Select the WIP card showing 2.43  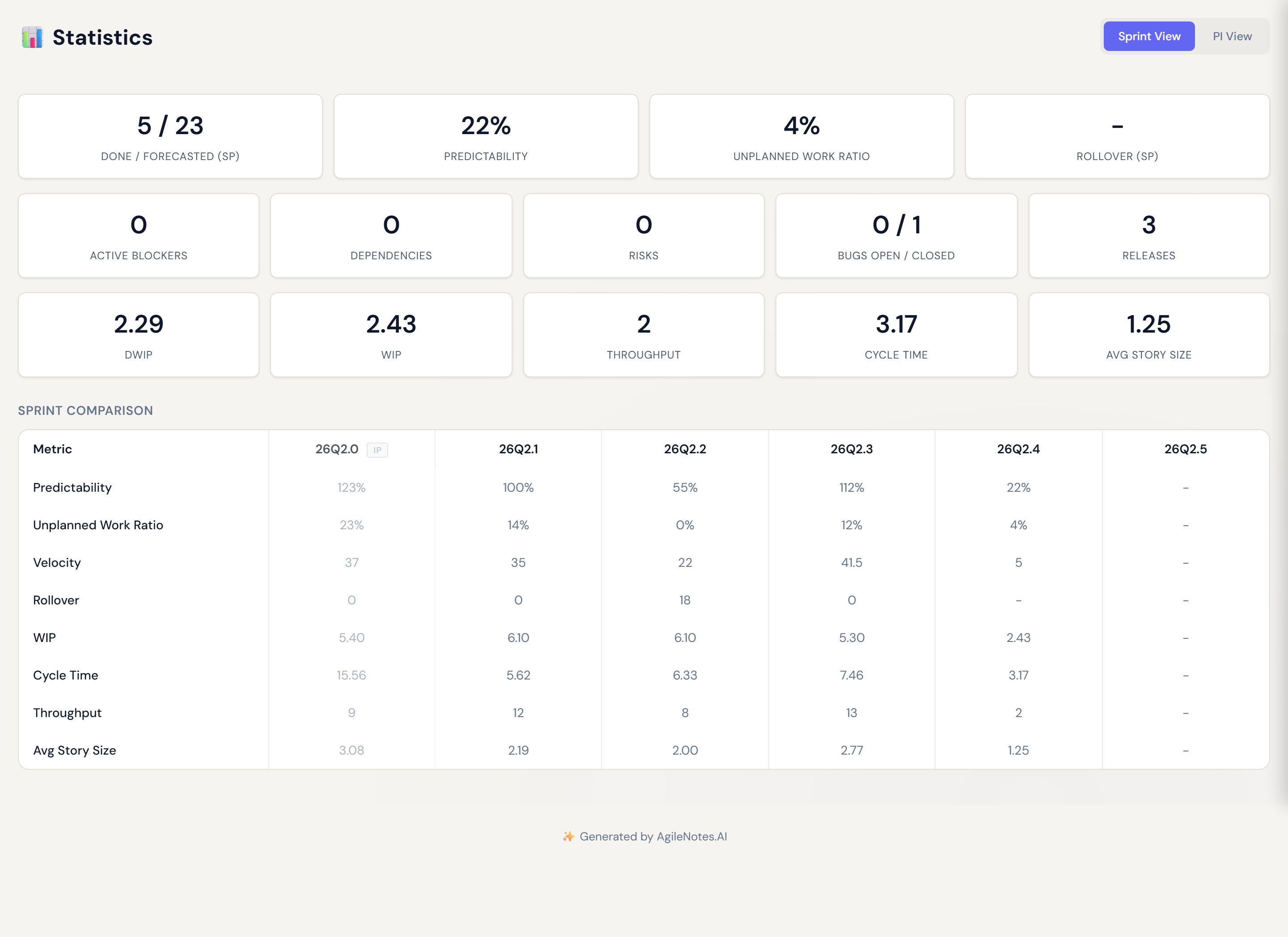pyautogui.click(x=391, y=335)
